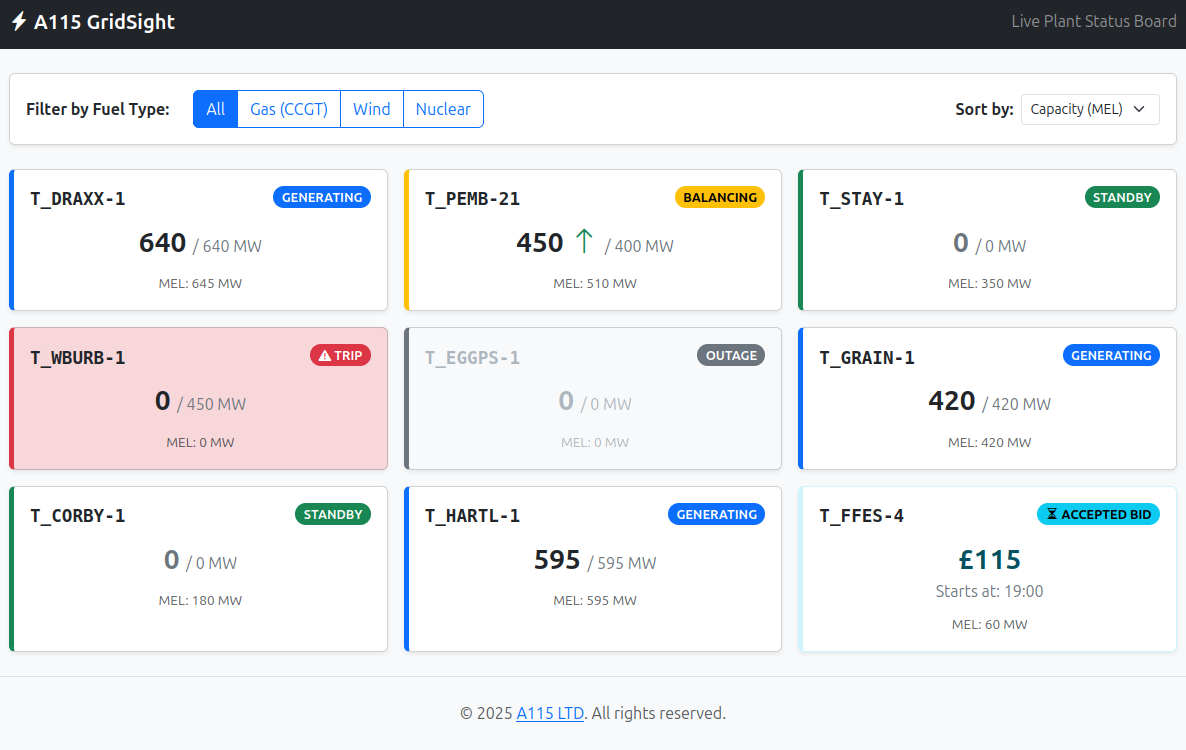Click the MEL: 510 MW label
This screenshot has height=750, width=1186.
point(595,284)
